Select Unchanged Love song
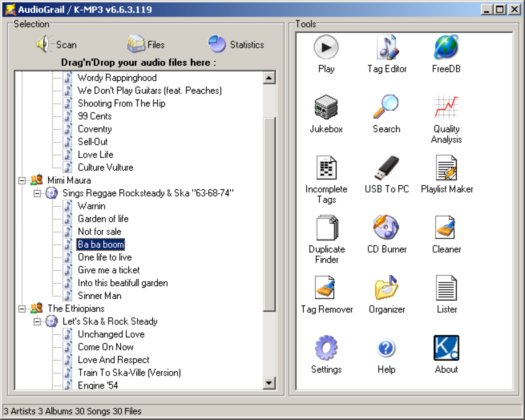The image size is (525, 420). (111, 334)
